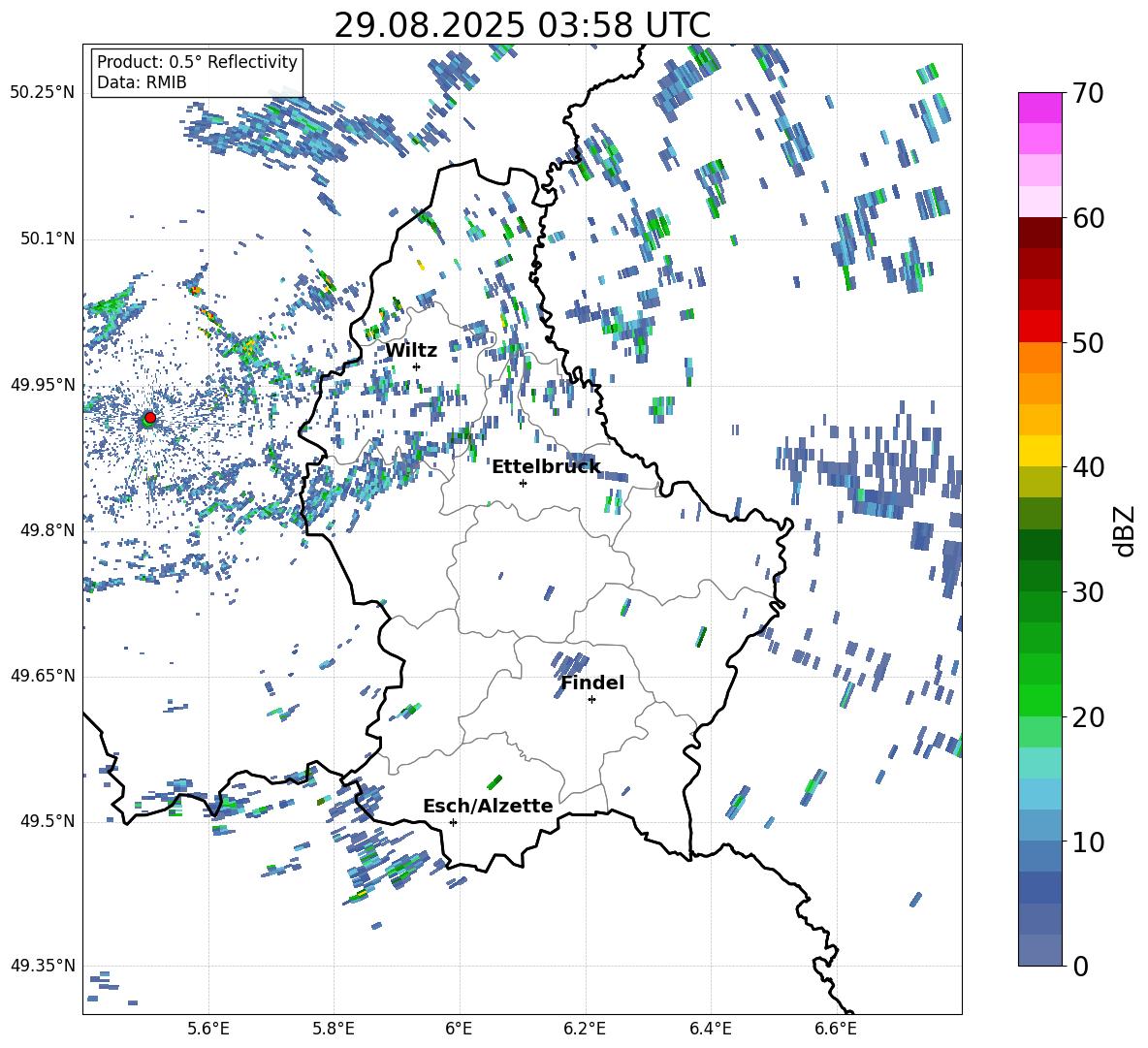Click the magenta 70 dBZ colorbar segment

click(1040, 108)
